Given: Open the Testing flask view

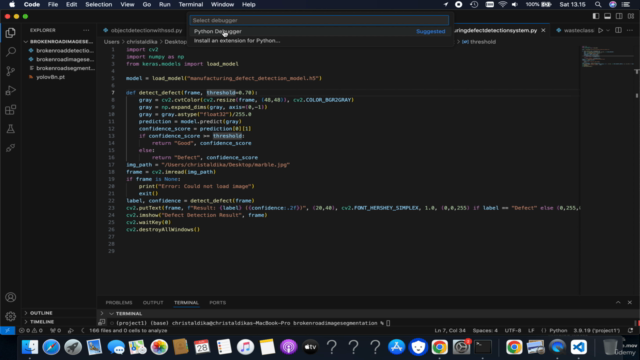Looking at the screenshot, I should coord(11,129).
